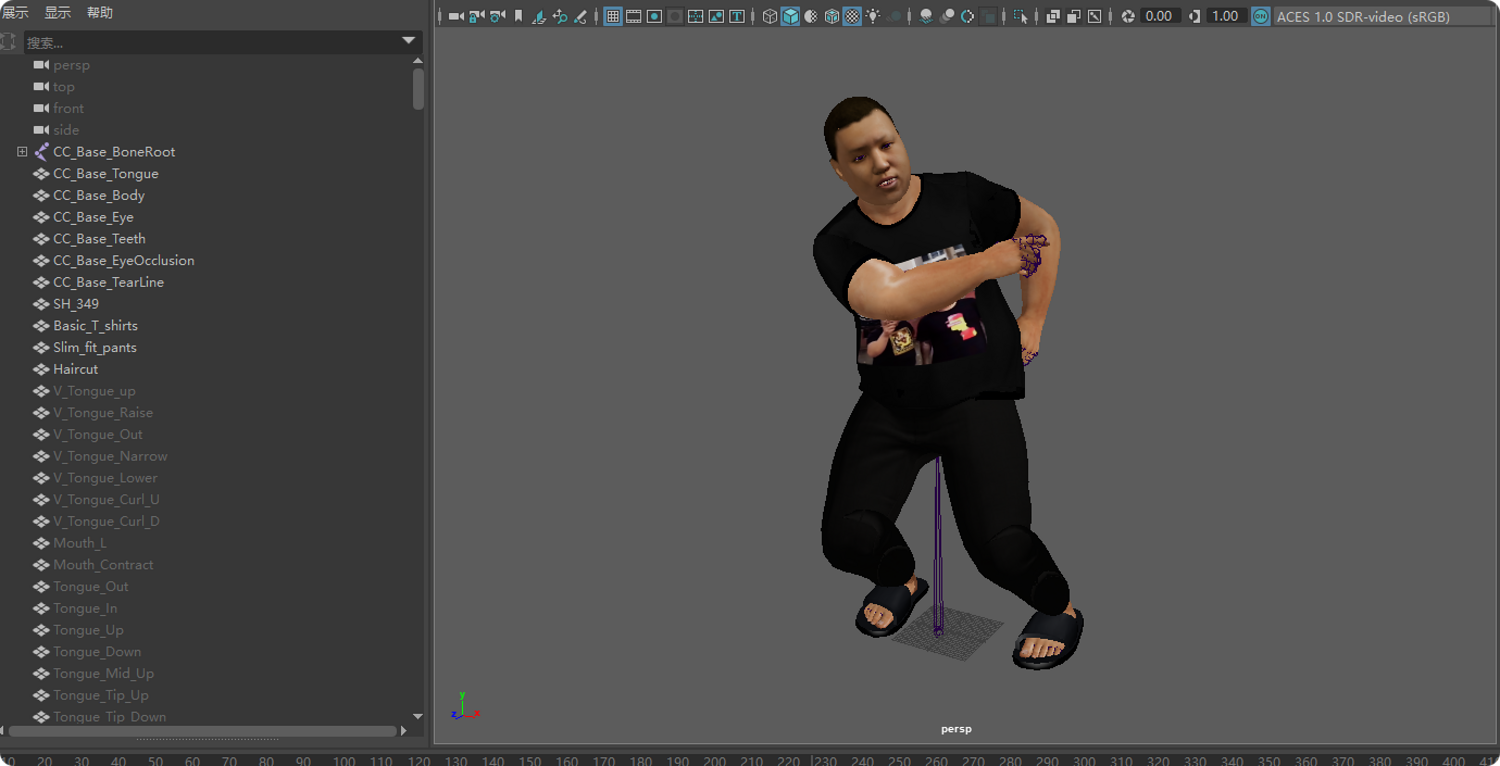Expand the CC_Base_BoneRoot hierarchy
The width and height of the screenshot is (1500, 766).
(x=22, y=152)
